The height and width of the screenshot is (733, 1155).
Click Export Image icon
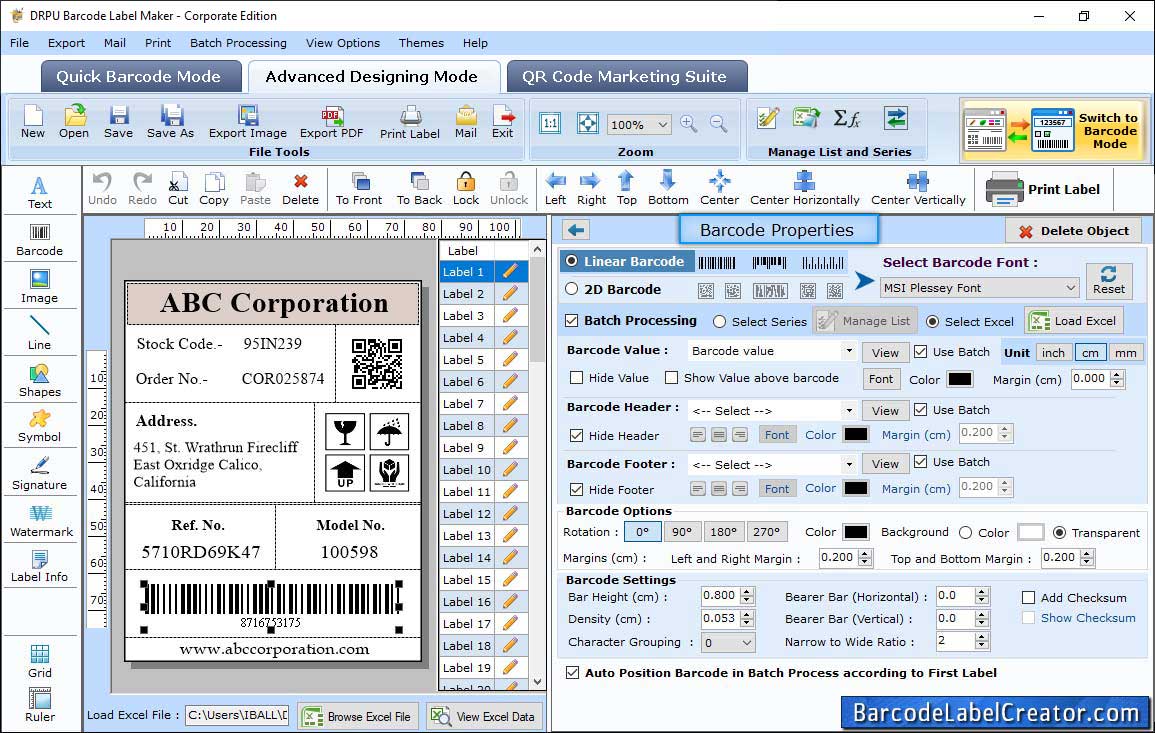(248, 122)
